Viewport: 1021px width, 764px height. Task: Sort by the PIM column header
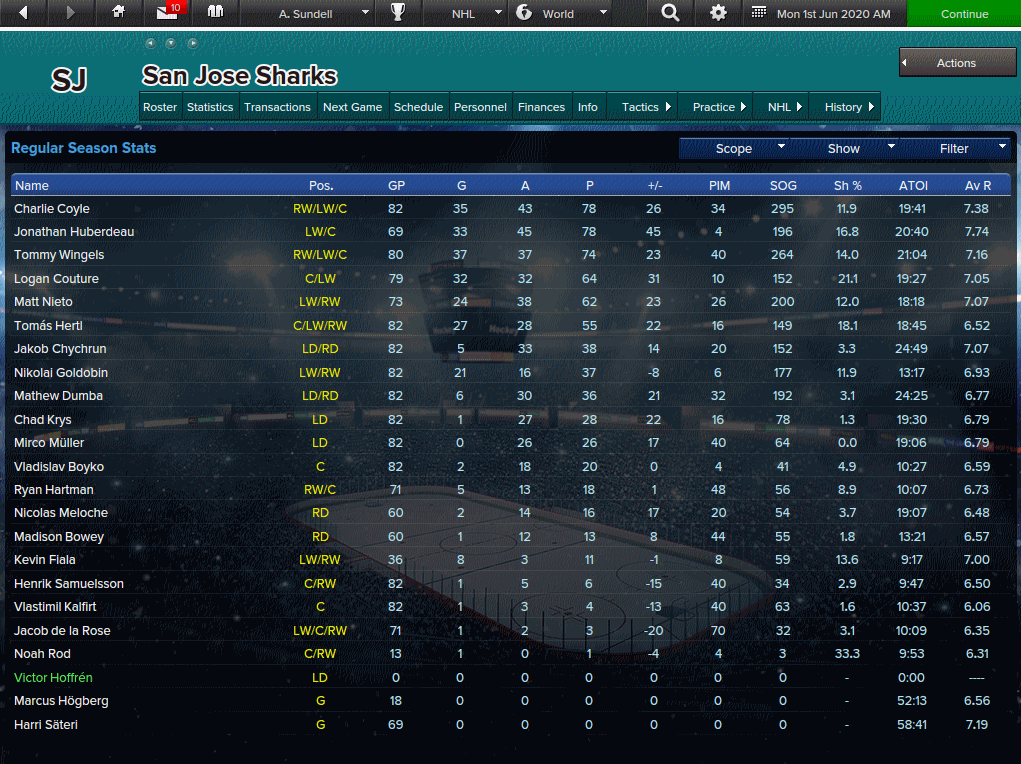coord(719,186)
